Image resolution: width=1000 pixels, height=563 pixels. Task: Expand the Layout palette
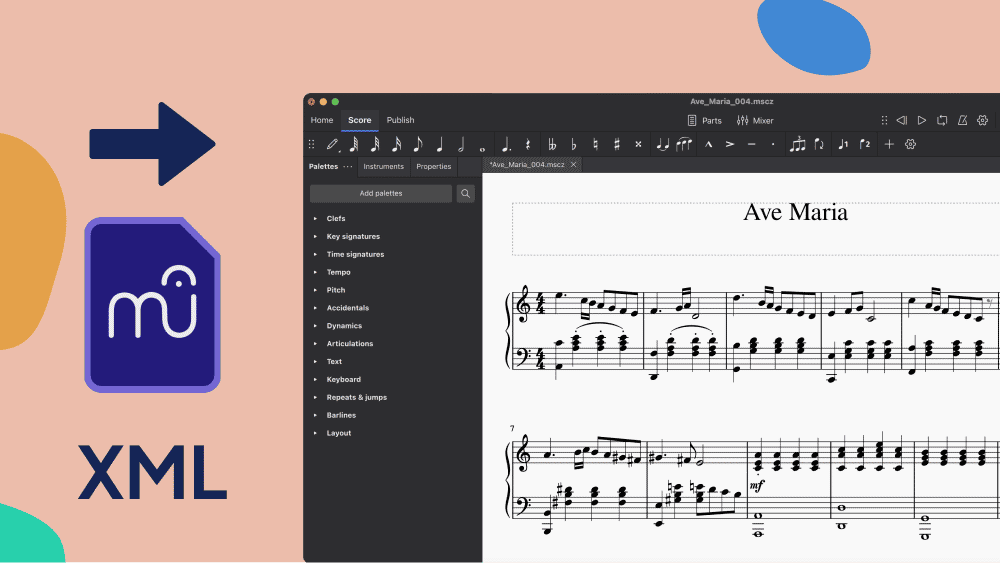(315, 433)
